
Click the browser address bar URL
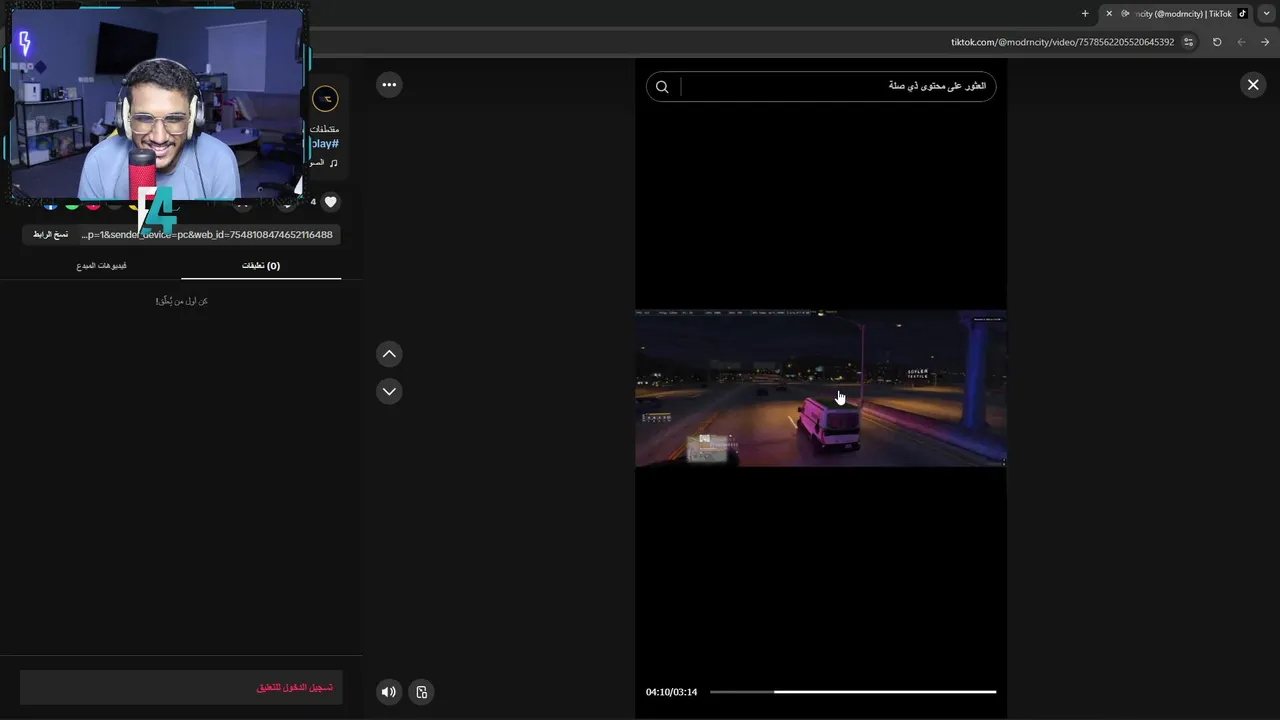pos(1061,42)
